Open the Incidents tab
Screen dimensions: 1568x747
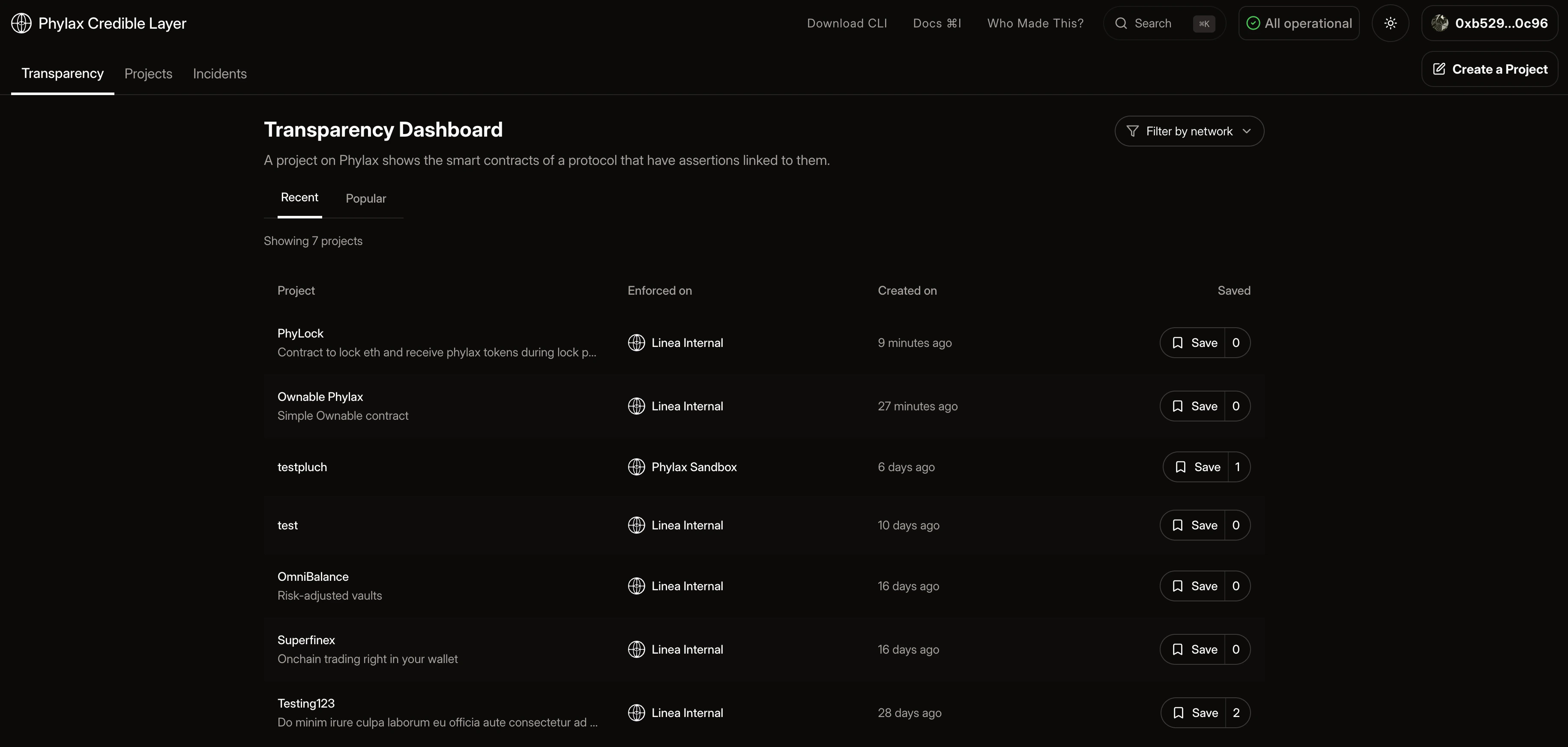(220, 74)
